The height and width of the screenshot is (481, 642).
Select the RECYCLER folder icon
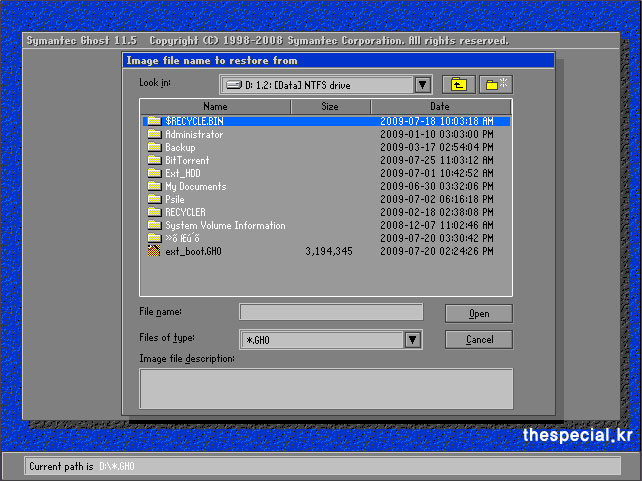tap(154, 212)
